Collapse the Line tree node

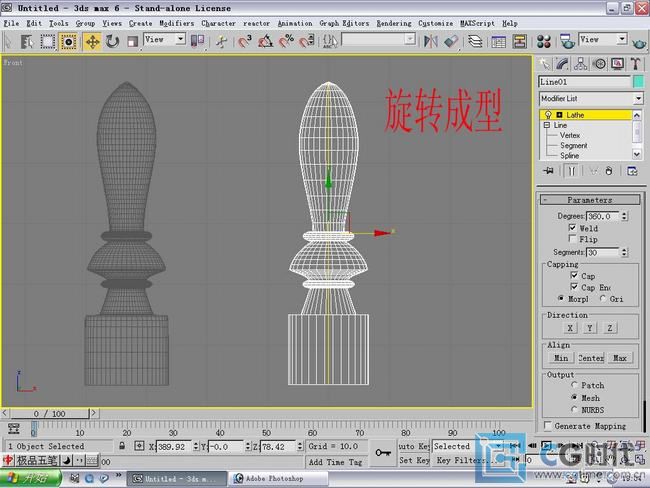[547, 125]
